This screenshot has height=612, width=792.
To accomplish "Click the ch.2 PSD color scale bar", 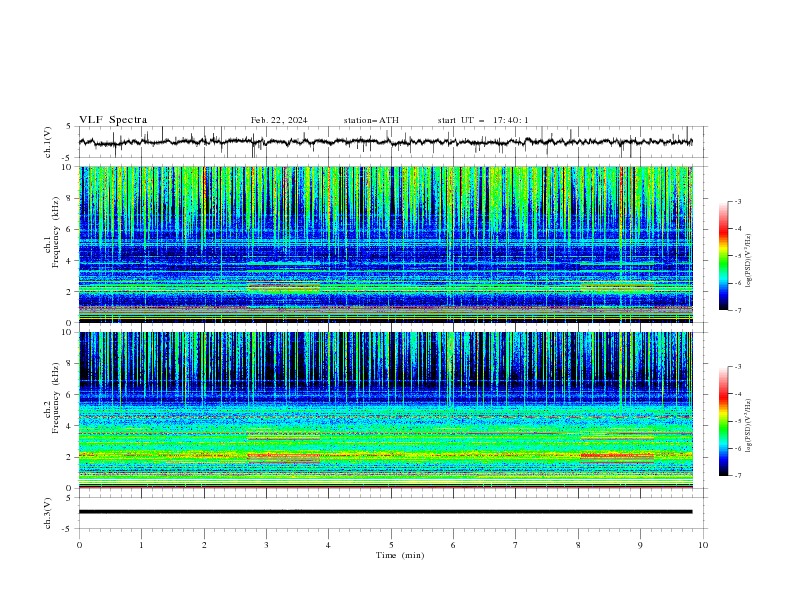I will pyautogui.click(x=723, y=421).
